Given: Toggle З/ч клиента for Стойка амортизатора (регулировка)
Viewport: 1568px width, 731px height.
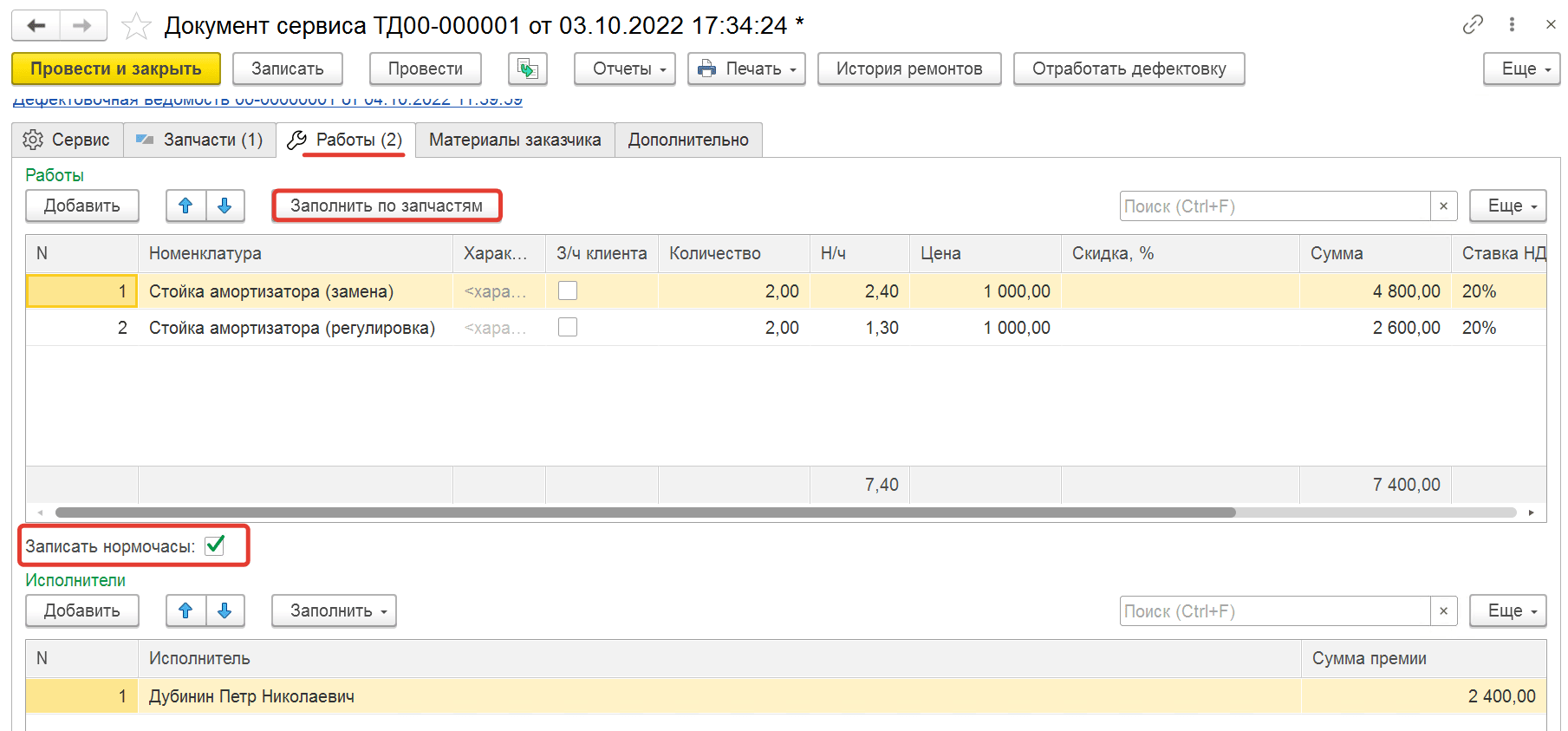Looking at the screenshot, I should (x=568, y=327).
